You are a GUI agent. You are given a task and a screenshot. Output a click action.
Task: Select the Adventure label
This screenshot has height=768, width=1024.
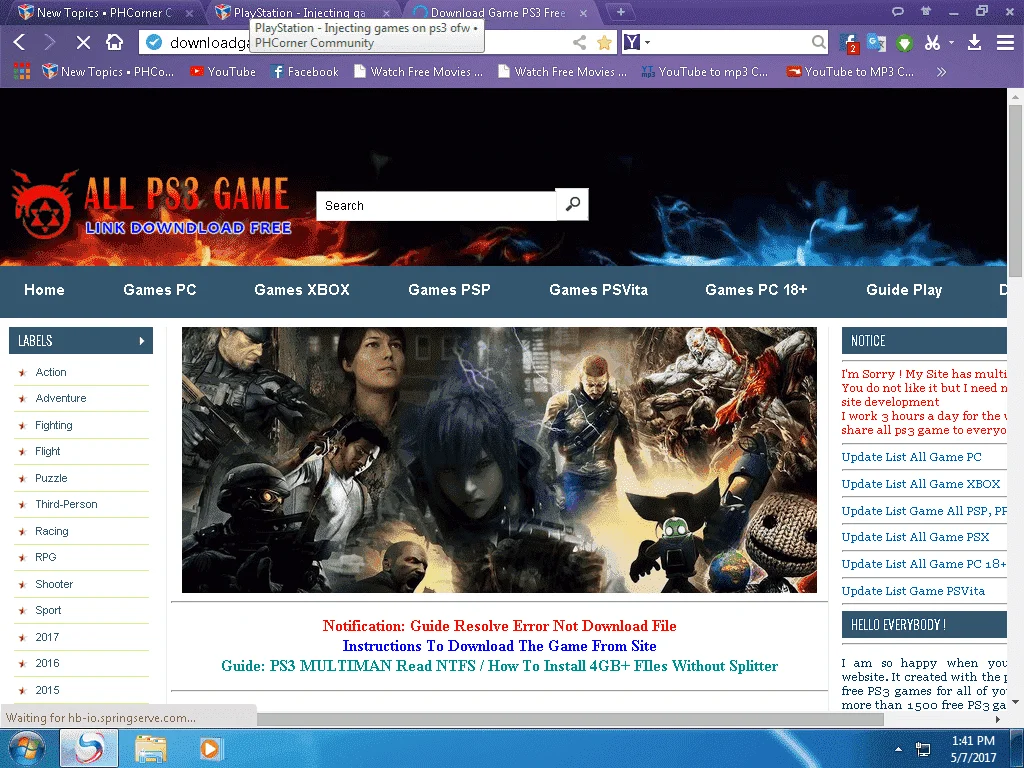pos(61,398)
